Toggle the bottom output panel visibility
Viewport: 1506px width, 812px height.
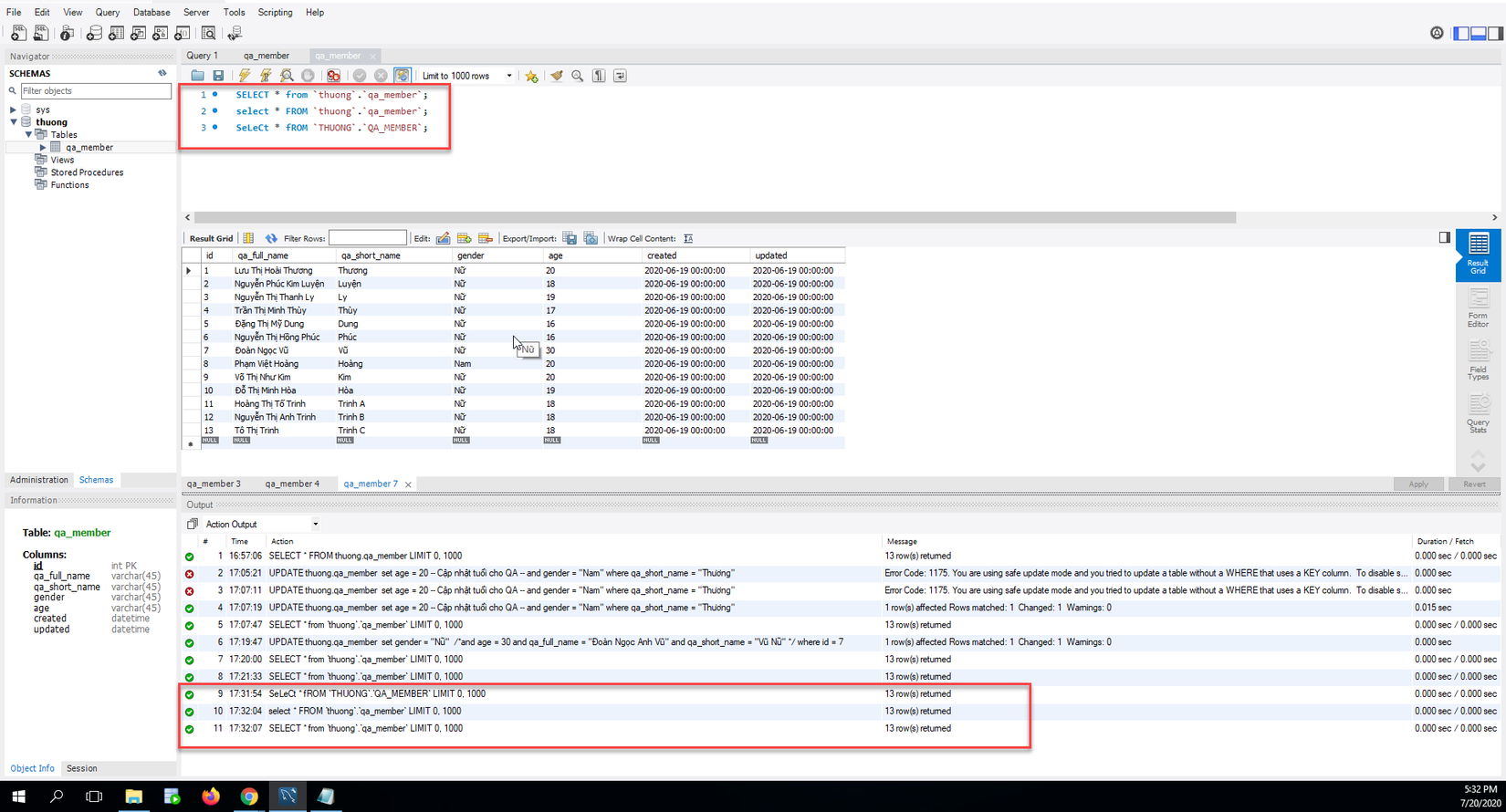pyautogui.click(x=1479, y=33)
